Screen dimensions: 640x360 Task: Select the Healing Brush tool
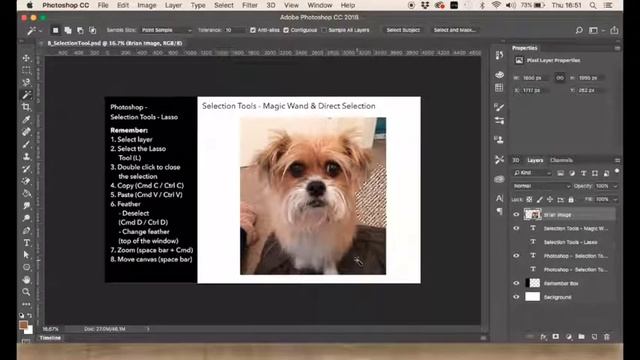pyautogui.click(x=26, y=132)
